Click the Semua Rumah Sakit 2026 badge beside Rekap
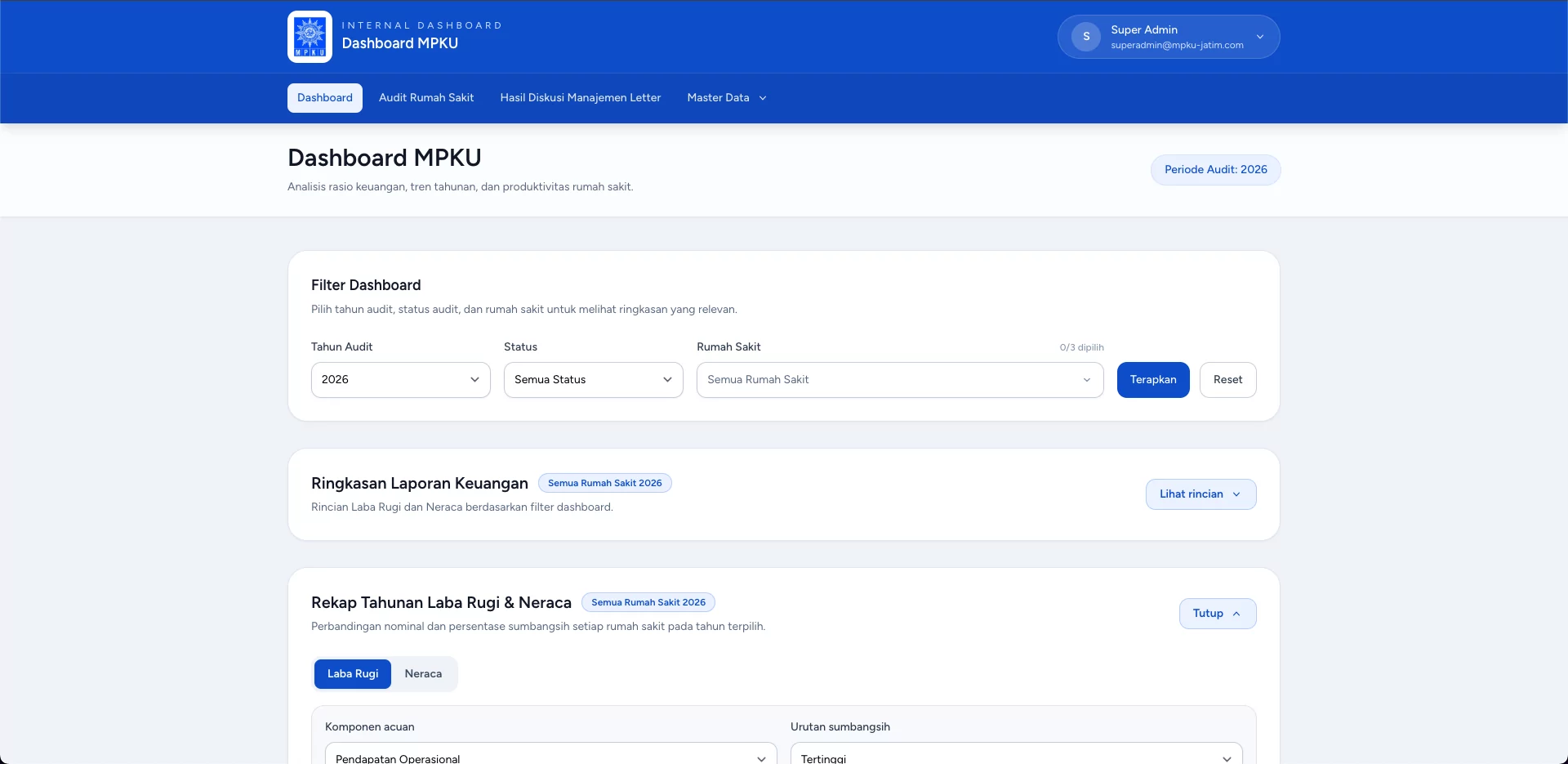This screenshot has height=764, width=1568. (648, 602)
